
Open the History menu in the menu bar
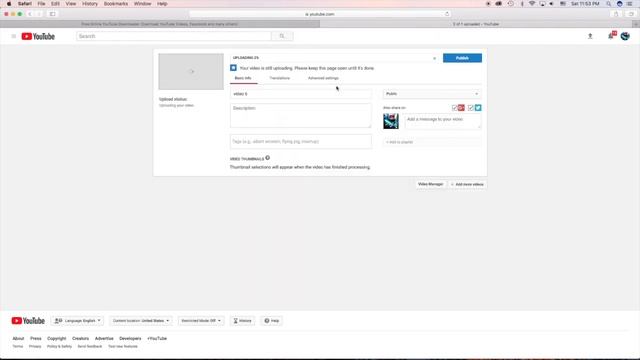pos(90,4)
